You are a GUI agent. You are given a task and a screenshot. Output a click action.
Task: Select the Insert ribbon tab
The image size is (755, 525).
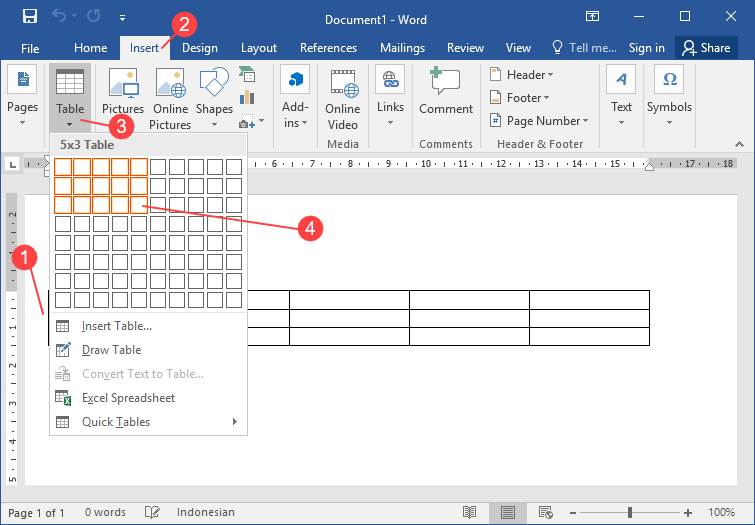(144, 48)
